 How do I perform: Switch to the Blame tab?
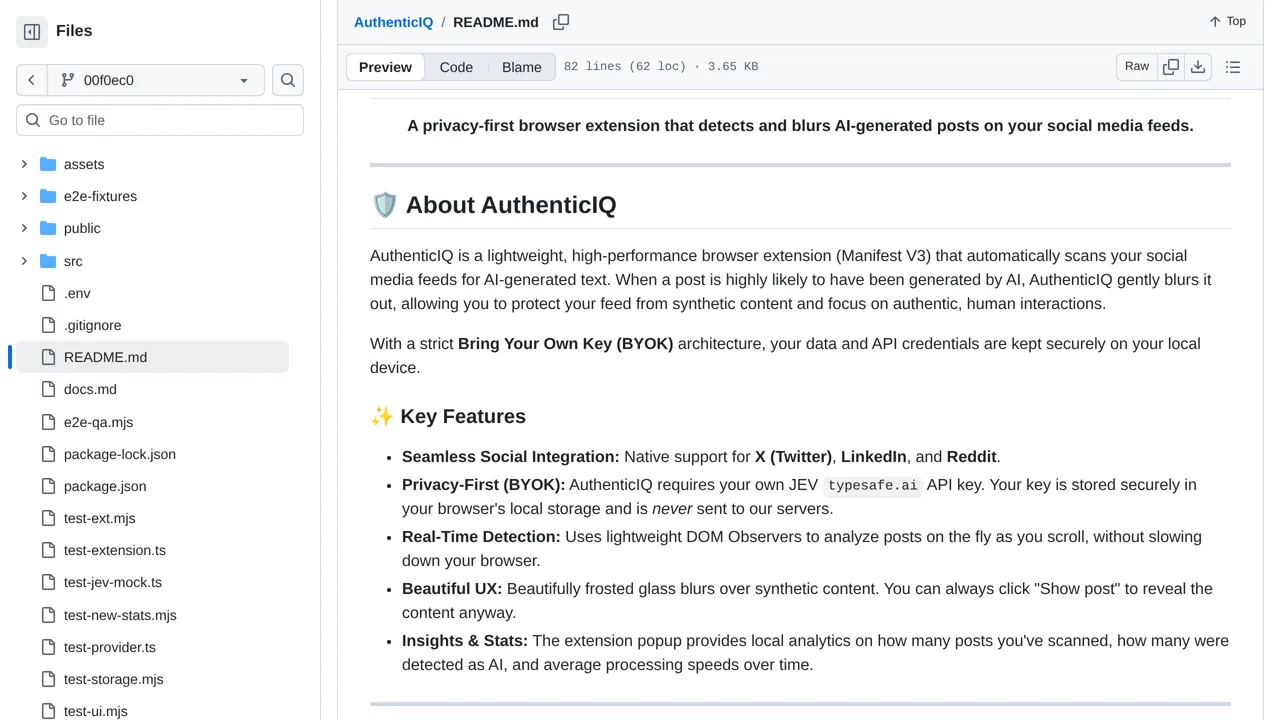(522, 67)
